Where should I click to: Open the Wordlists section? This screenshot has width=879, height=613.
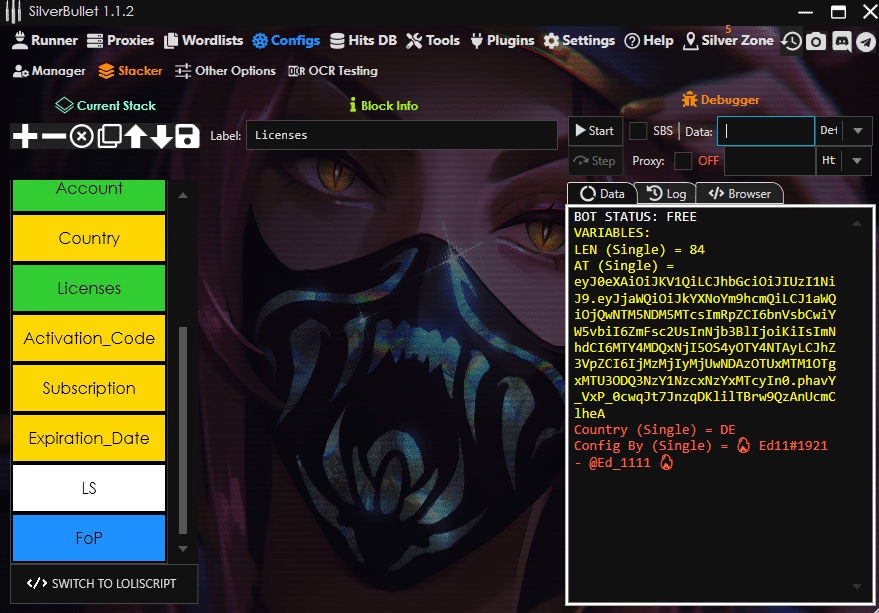tap(203, 40)
